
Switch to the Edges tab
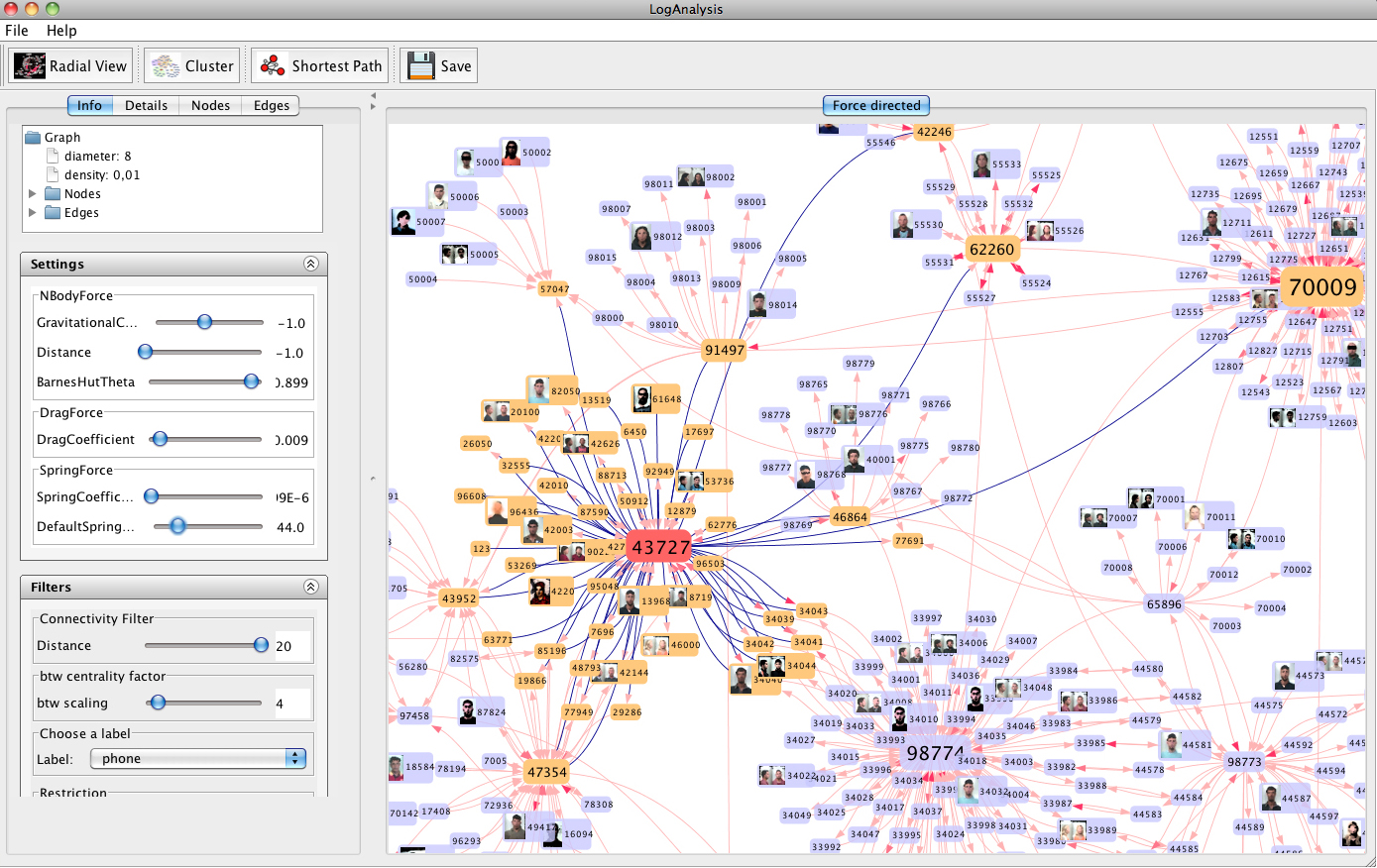tap(271, 105)
